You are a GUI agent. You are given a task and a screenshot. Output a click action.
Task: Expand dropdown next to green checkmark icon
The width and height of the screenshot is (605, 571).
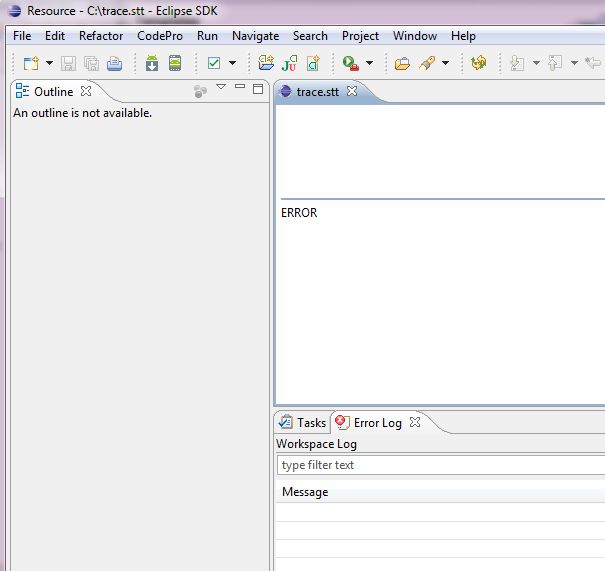(232, 63)
